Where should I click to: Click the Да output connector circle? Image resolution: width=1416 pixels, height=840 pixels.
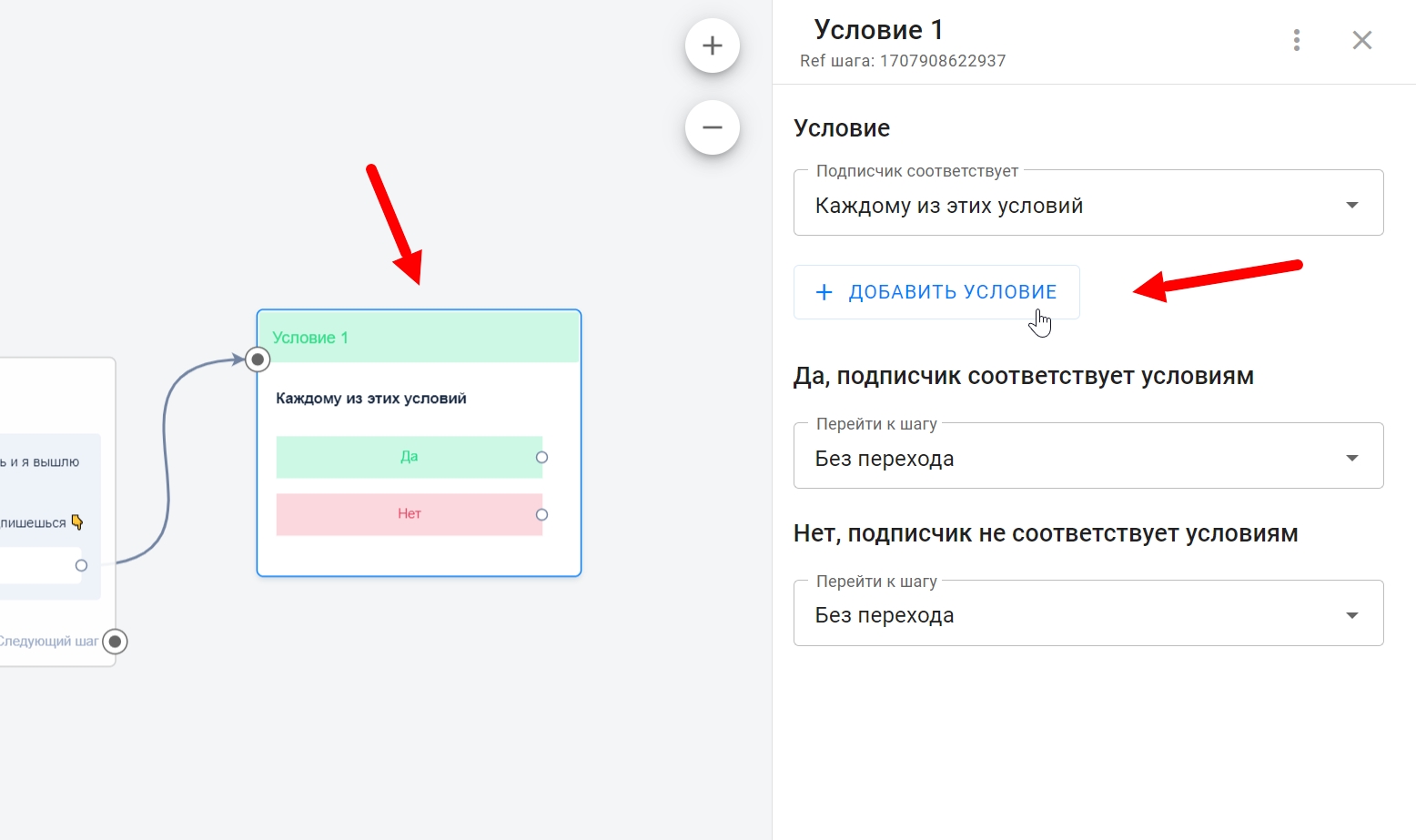541,457
